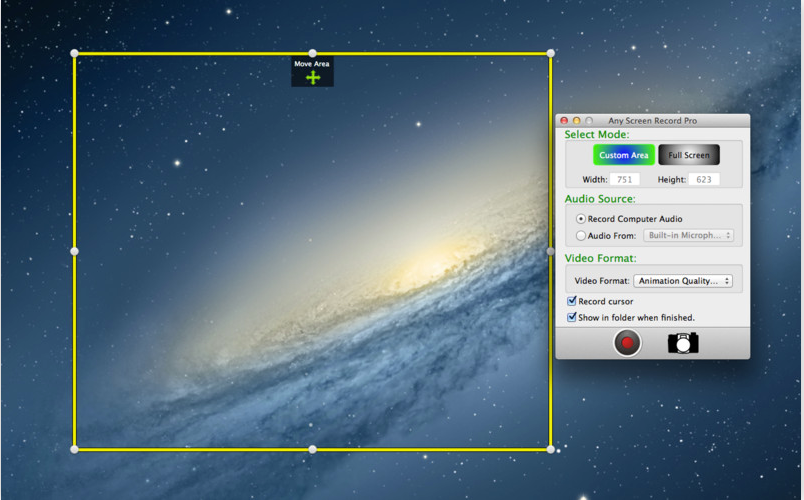Click the left-middle handle of selection area

[x=74, y=251]
